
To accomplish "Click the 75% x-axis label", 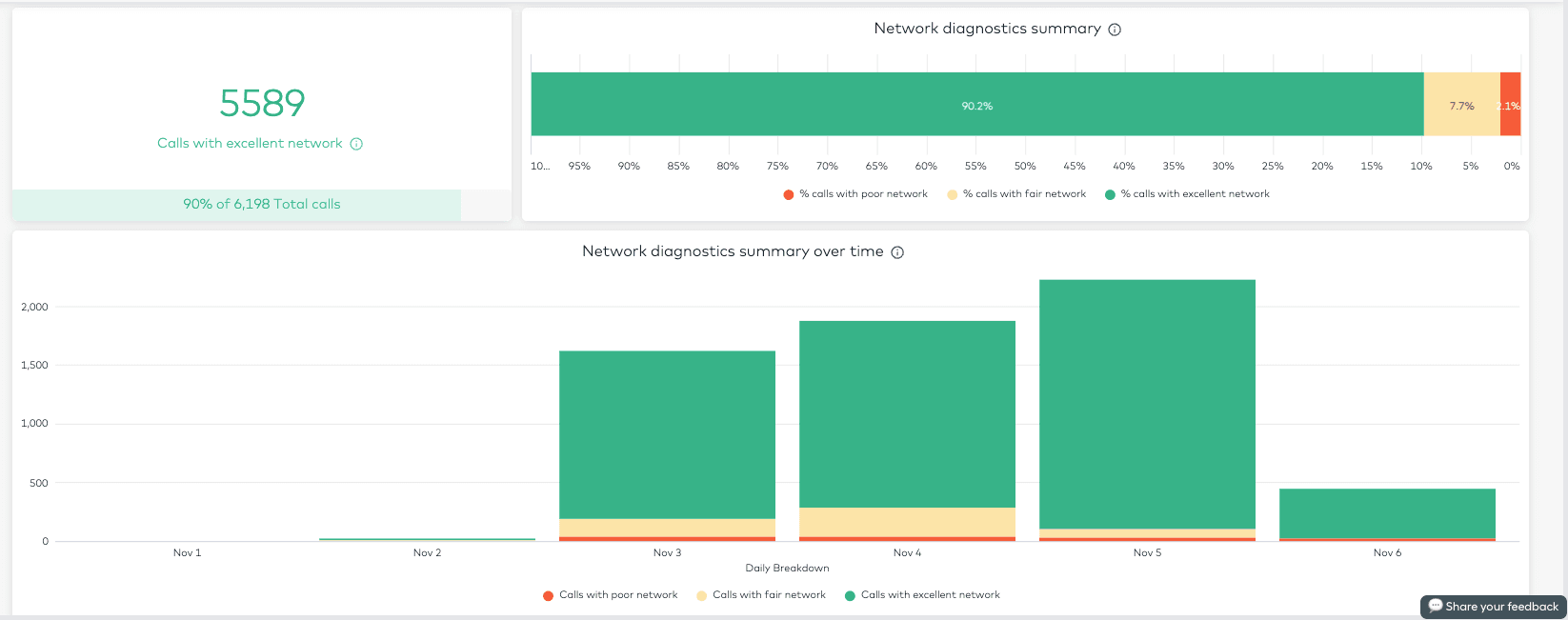I will (777, 167).
